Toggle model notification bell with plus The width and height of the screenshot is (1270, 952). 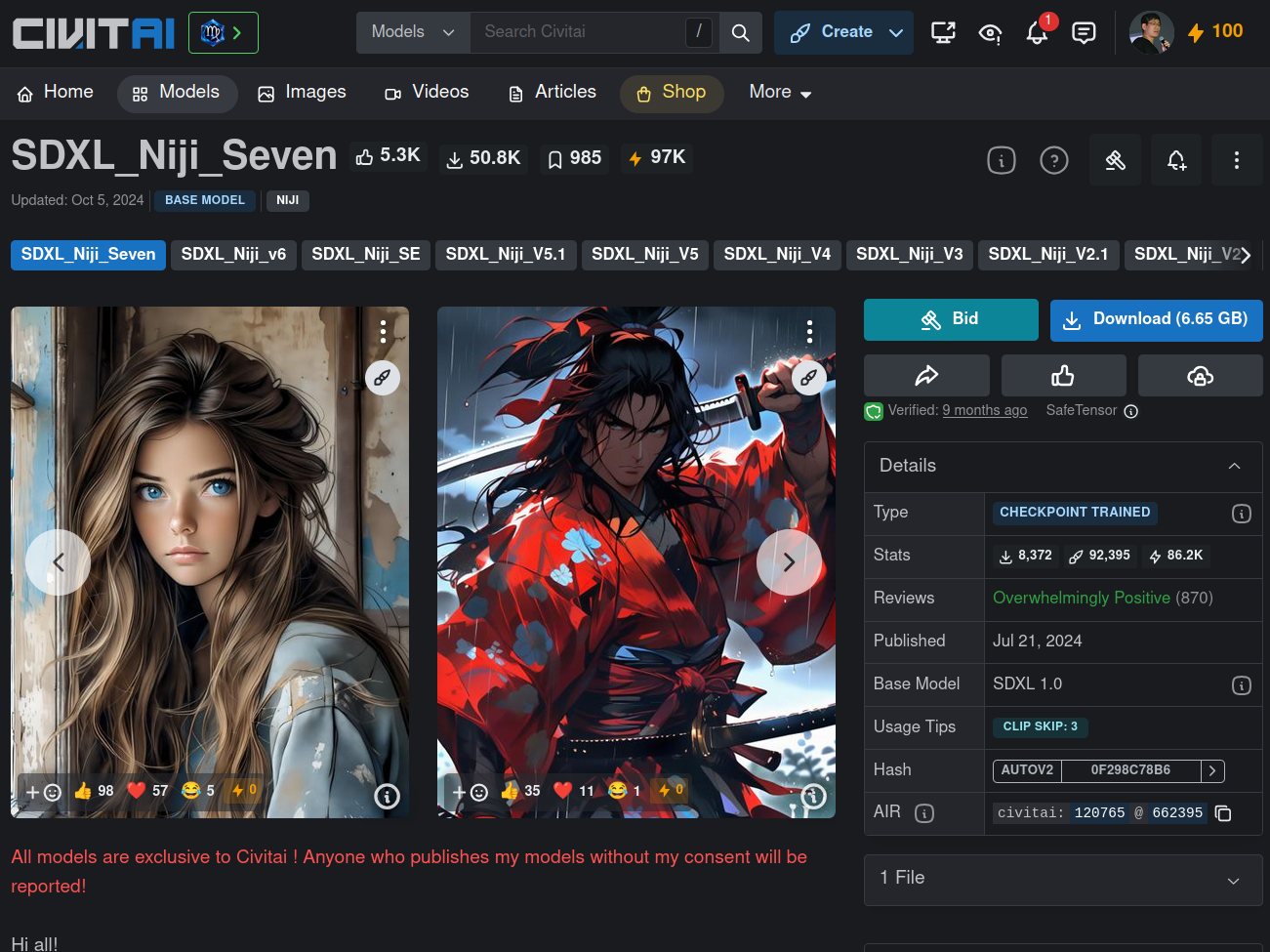coord(1176,160)
